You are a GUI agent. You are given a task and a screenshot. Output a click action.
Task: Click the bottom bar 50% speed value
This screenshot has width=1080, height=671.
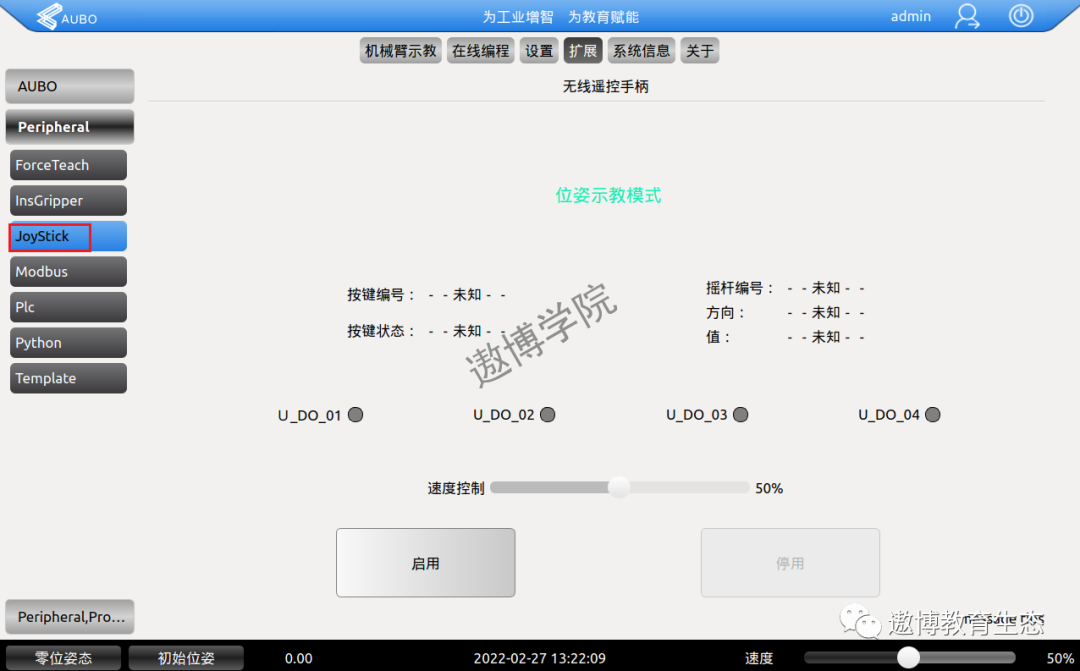click(x=1060, y=659)
